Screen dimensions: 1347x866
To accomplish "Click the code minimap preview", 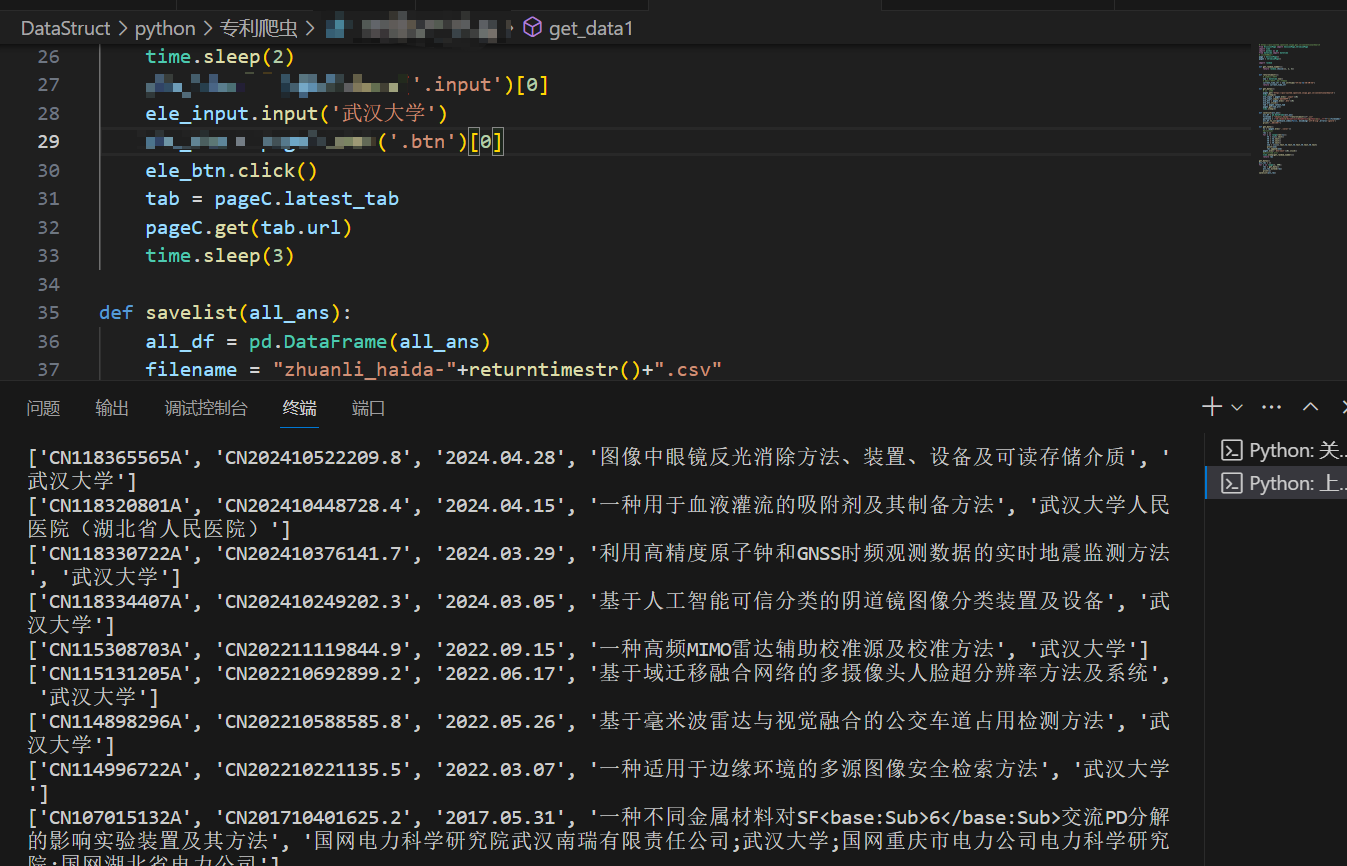I will (1300, 110).
